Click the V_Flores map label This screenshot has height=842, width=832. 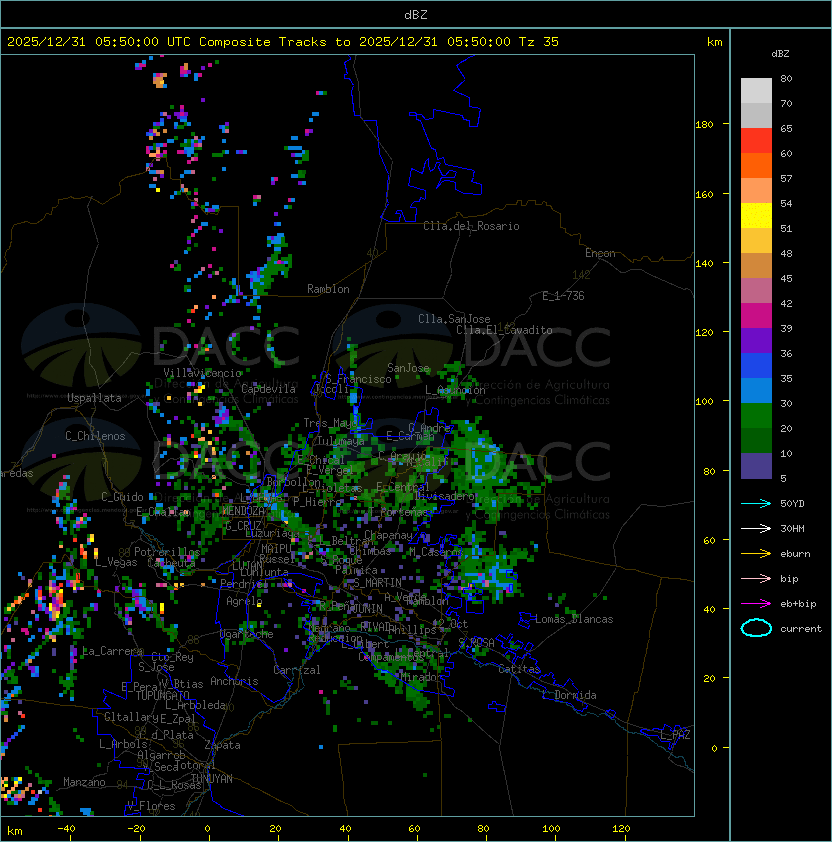[151, 806]
